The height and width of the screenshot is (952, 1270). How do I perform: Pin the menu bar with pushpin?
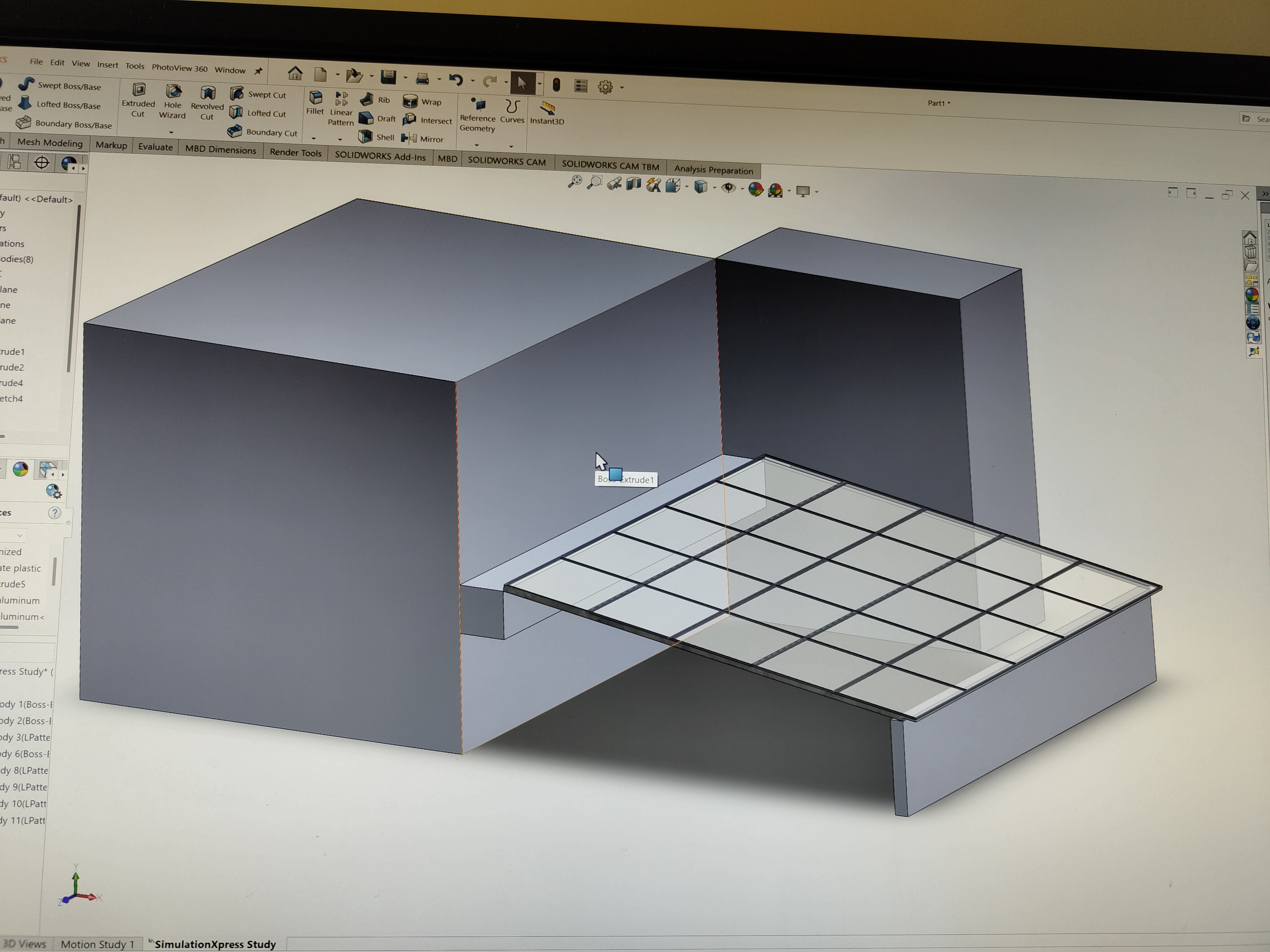pos(258,71)
